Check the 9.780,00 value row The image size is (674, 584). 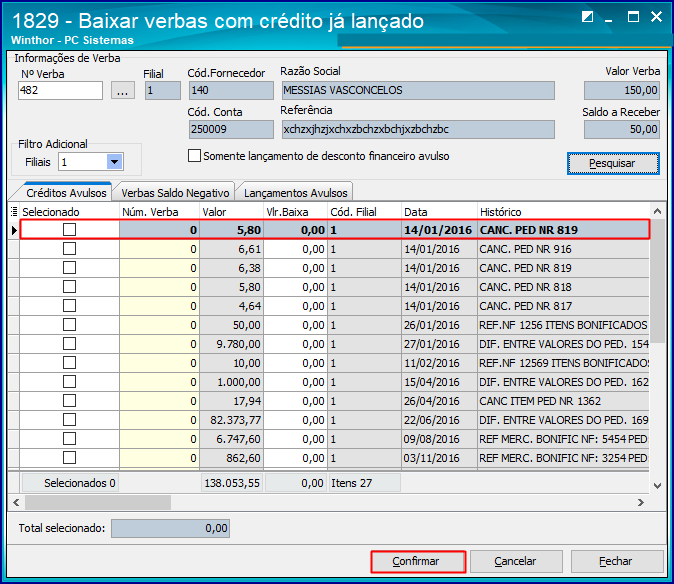69,343
